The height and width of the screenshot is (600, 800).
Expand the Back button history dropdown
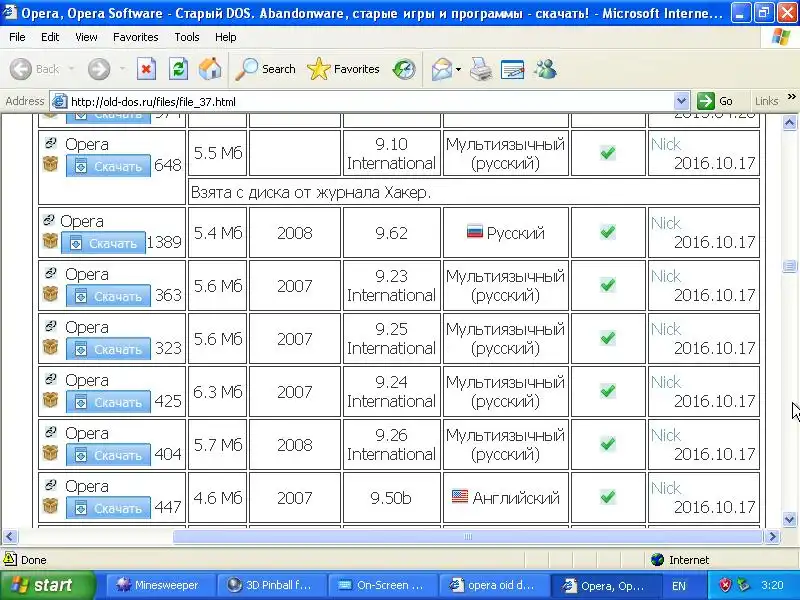coord(71,69)
